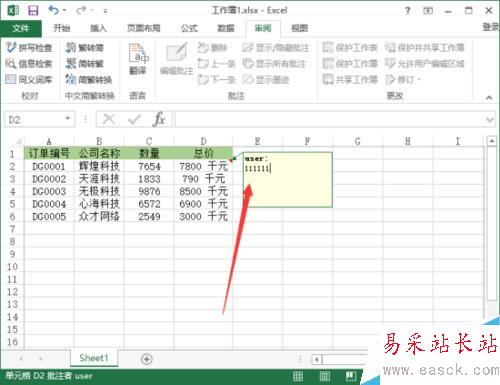Screen dimensions: 500x385
Task: Select row header 7
Action: tap(12, 229)
